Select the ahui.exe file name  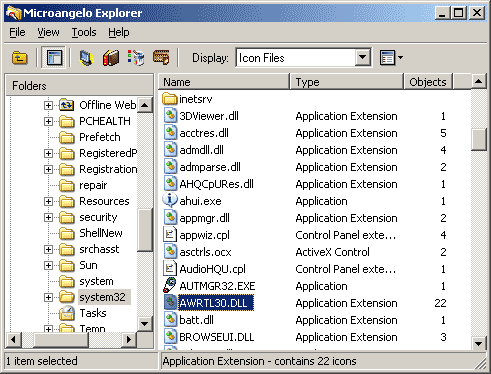coord(200,201)
